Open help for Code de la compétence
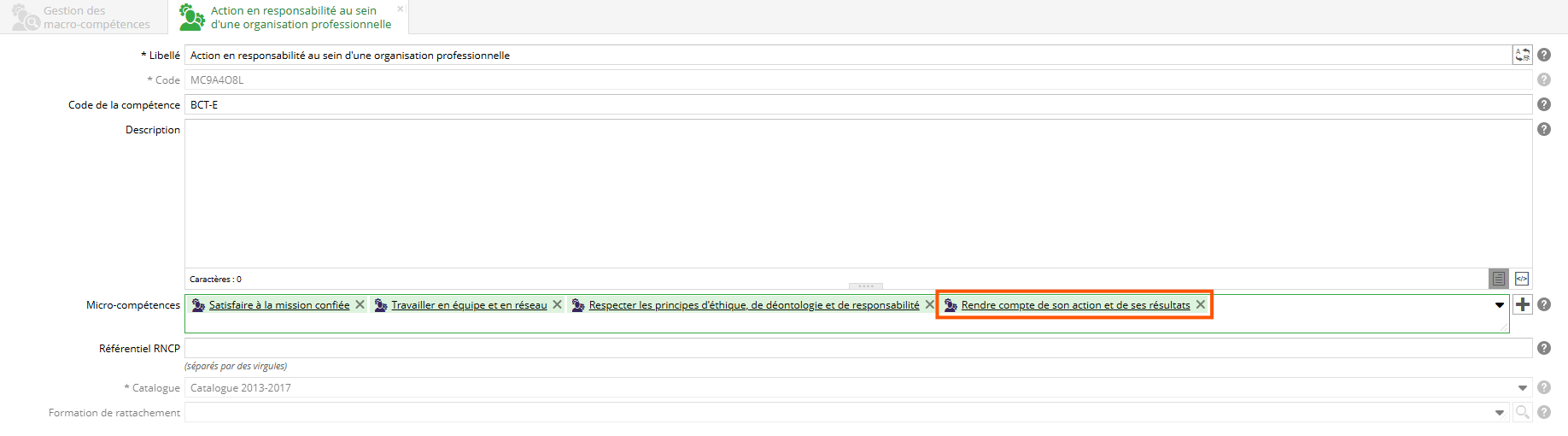 (1544, 104)
